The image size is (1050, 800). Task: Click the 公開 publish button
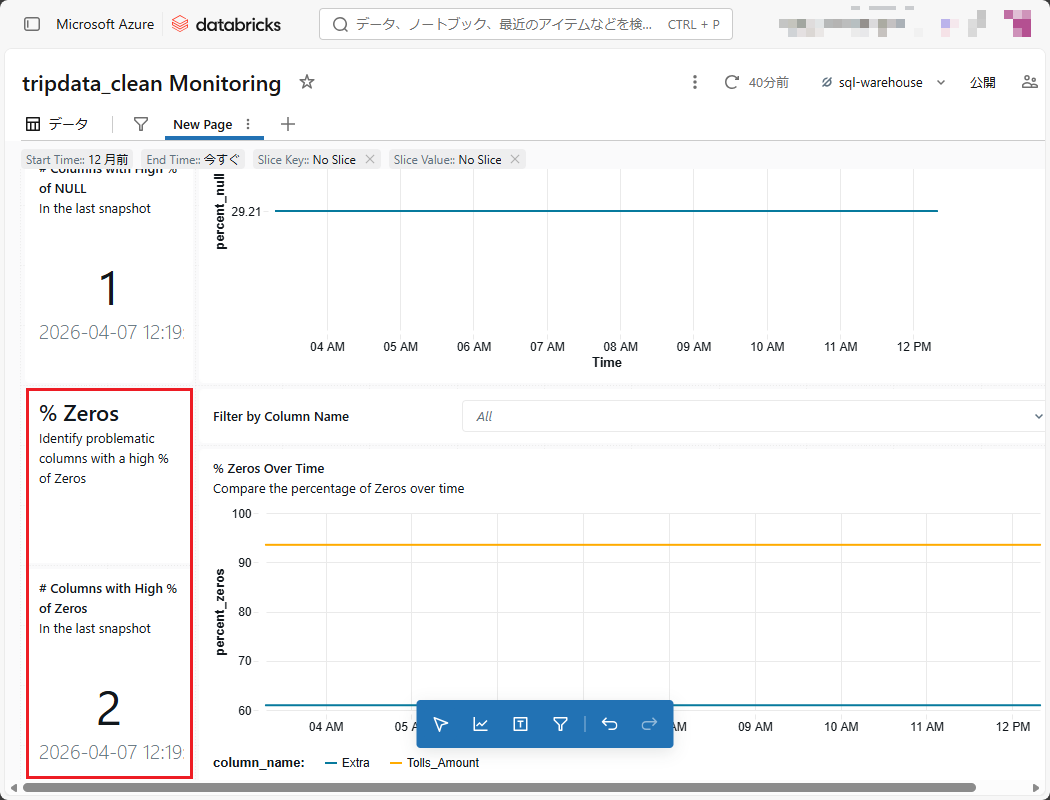(982, 82)
